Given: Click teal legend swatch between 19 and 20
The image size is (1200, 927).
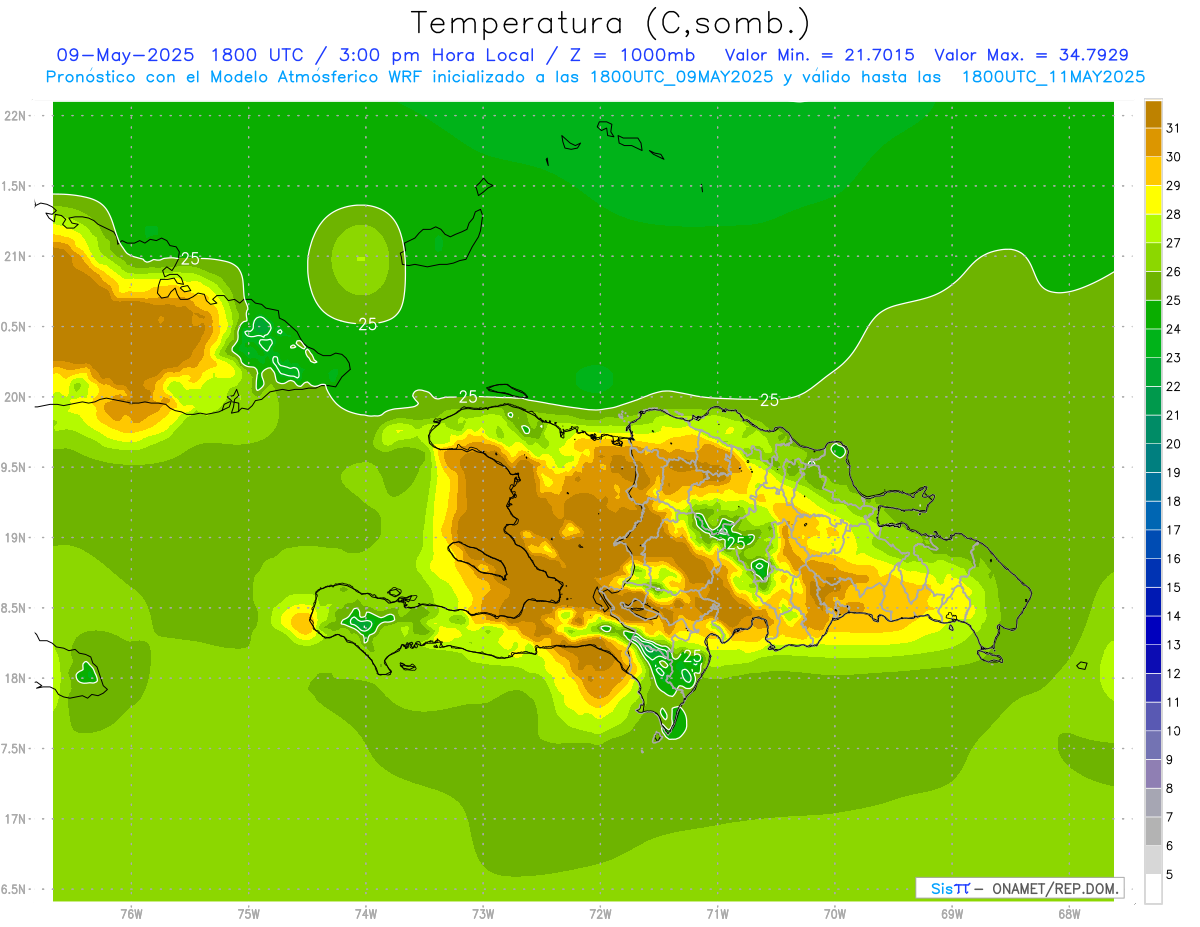Looking at the screenshot, I should pyautogui.click(x=1153, y=458).
